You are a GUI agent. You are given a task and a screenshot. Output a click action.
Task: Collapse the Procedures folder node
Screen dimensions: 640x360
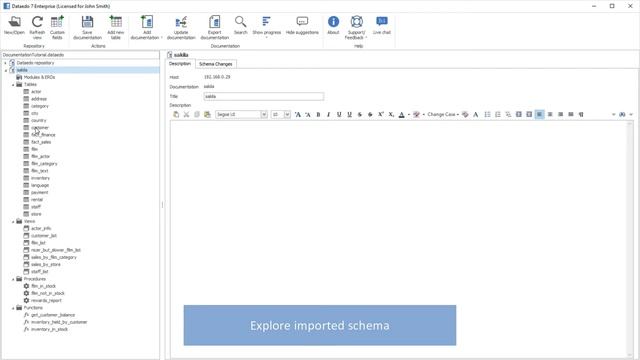(13, 279)
